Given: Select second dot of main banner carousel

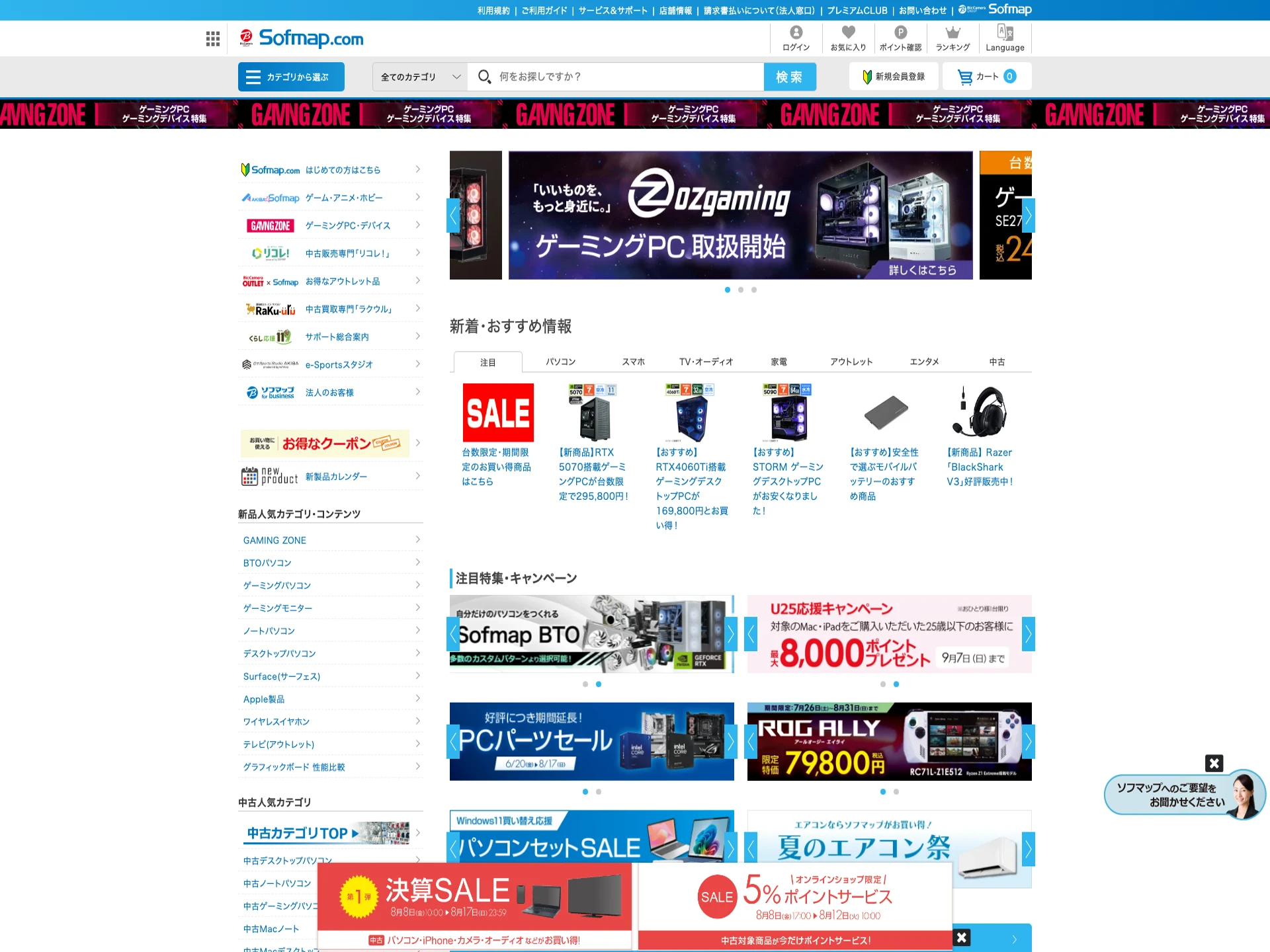Looking at the screenshot, I should pyautogui.click(x=741, y=290).
